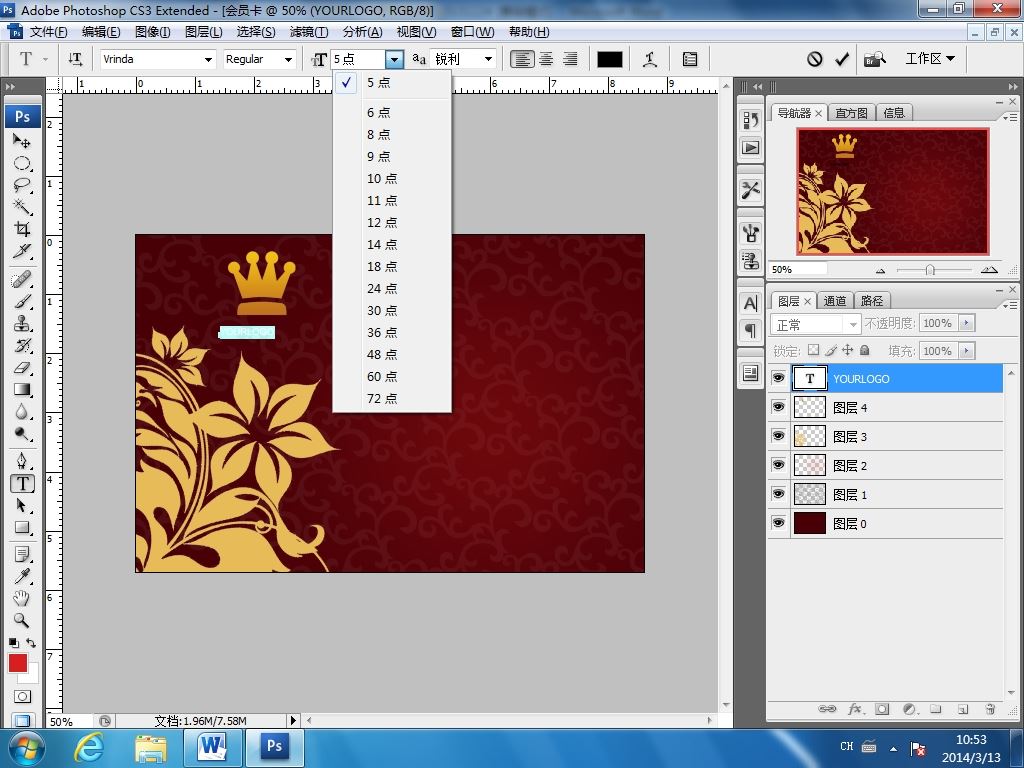Open the Vrinda font family dropdown
The width and height of the screenshot is (1024, 768).
click(208, 59)
